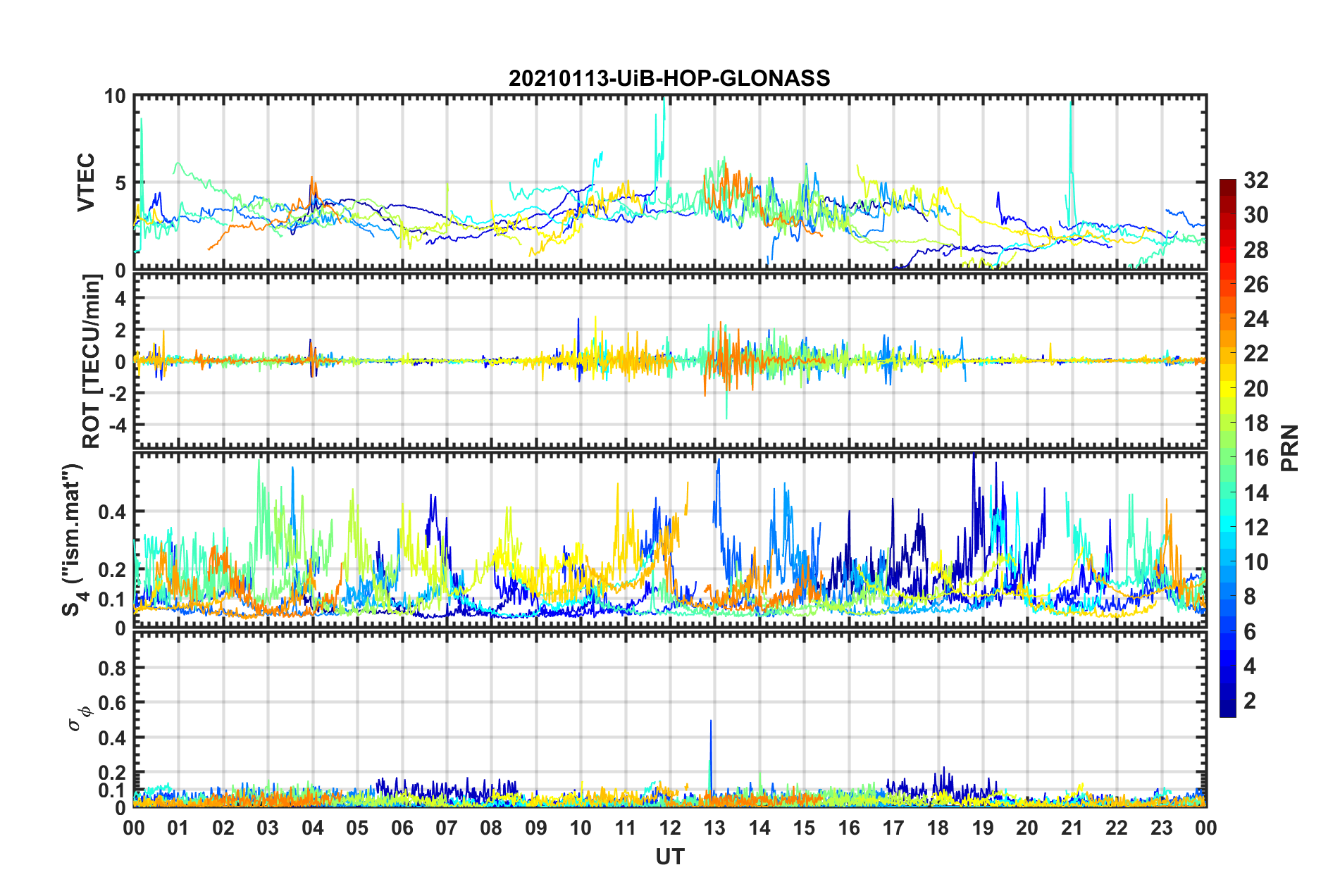1340x896 pixels.
Task: Click sigma phi tick label 0.8
Action: (x=113, y=668)
